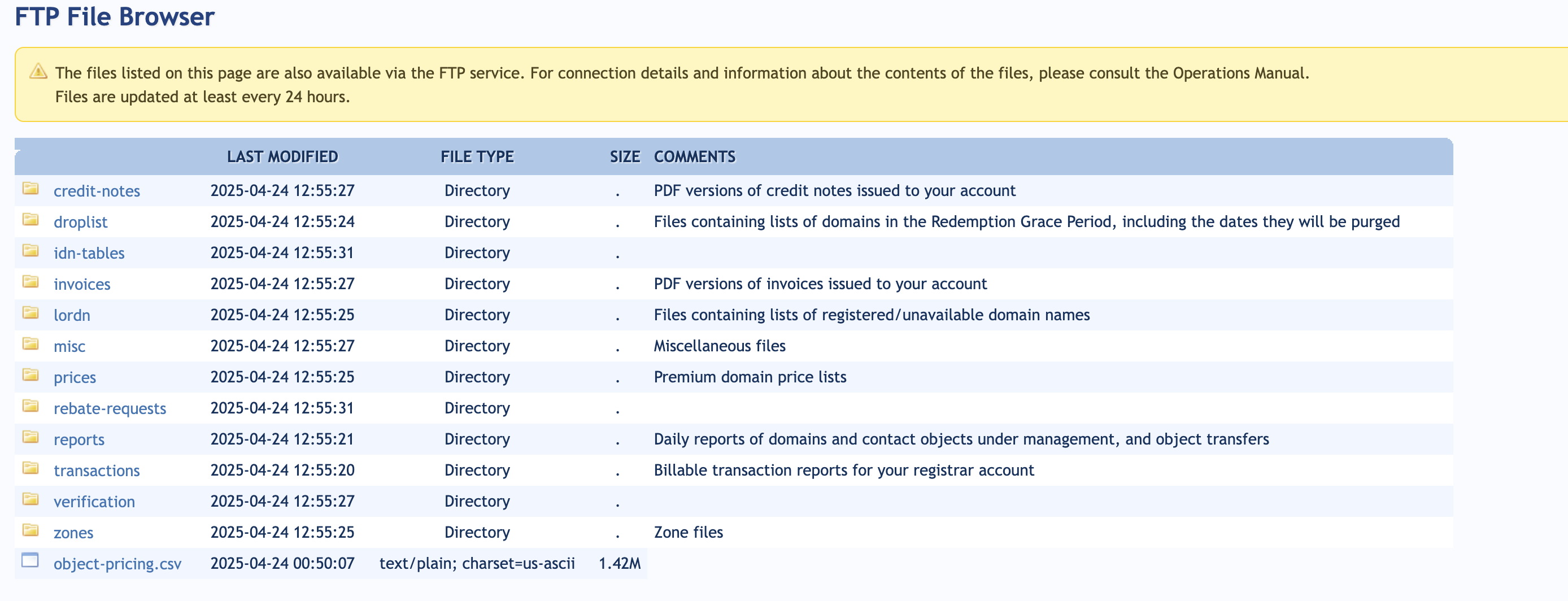The image size is (1568, 601).
Task: Click the 'Premium domain price lists' comment
Action: click(750, 377)
